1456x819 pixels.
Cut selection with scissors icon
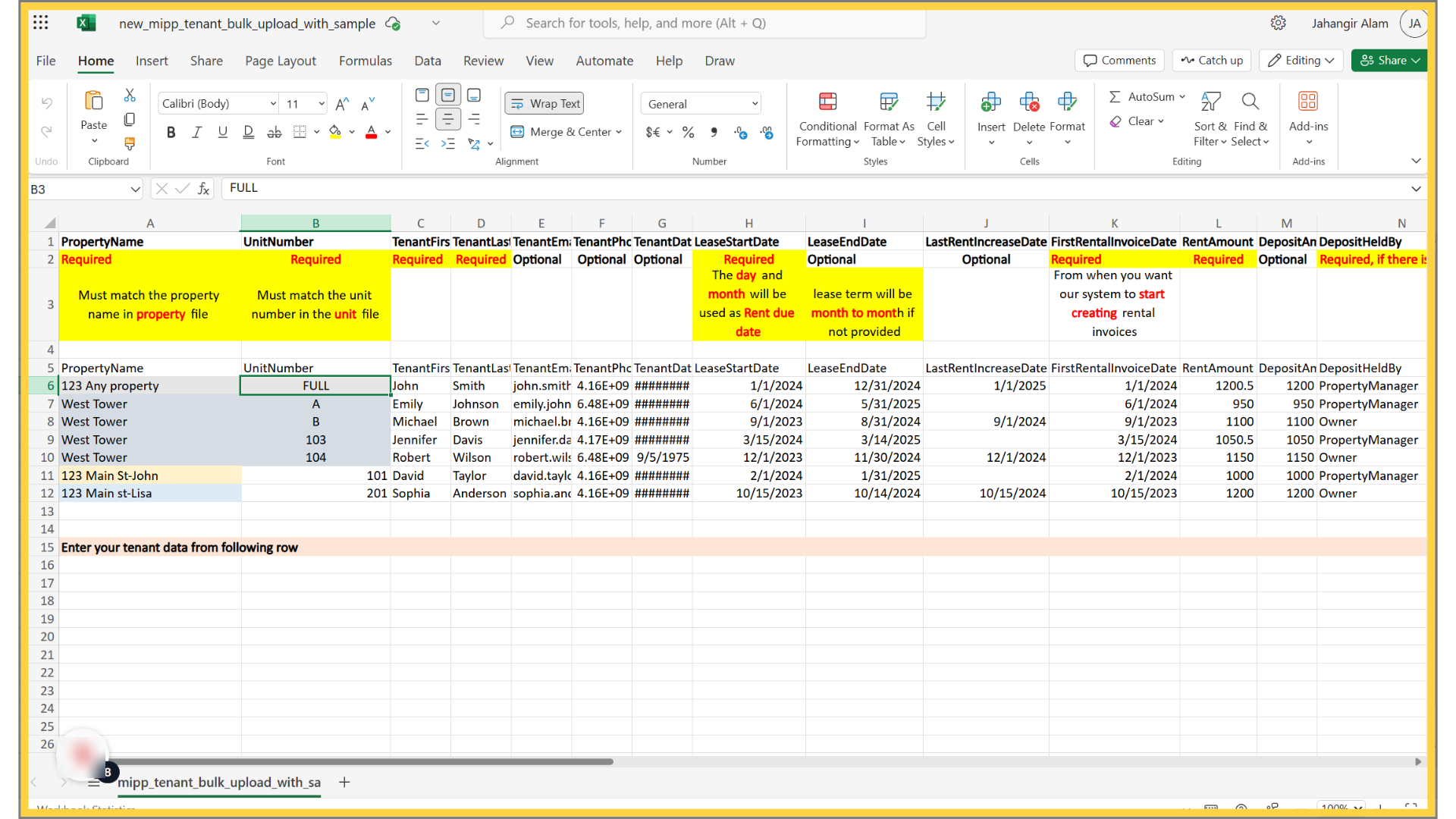(130, 96)
